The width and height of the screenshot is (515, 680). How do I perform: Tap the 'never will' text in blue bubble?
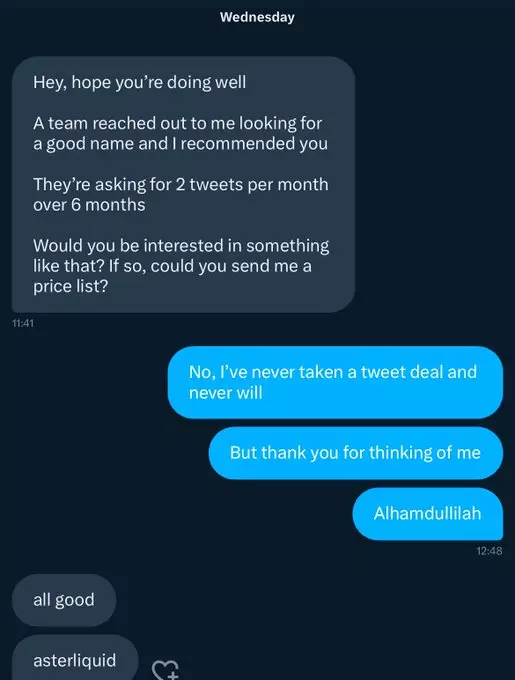(225, 393)
